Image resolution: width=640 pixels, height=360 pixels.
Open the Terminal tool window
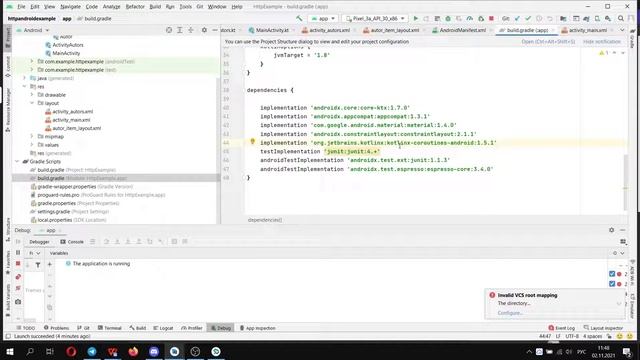[110, 328]
